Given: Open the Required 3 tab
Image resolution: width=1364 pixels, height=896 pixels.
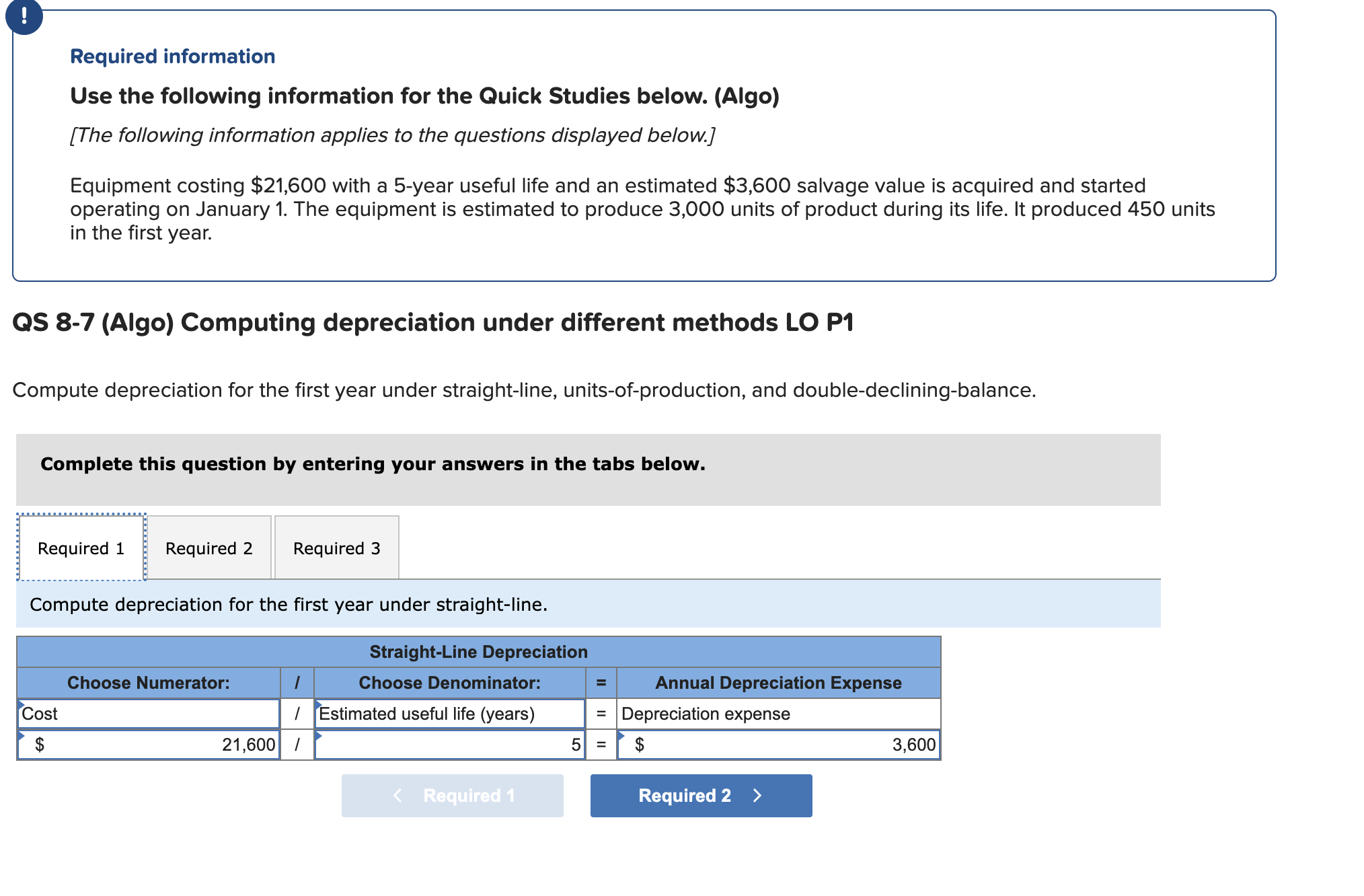Looking at the screenshot, I should [x=336, y=548].
